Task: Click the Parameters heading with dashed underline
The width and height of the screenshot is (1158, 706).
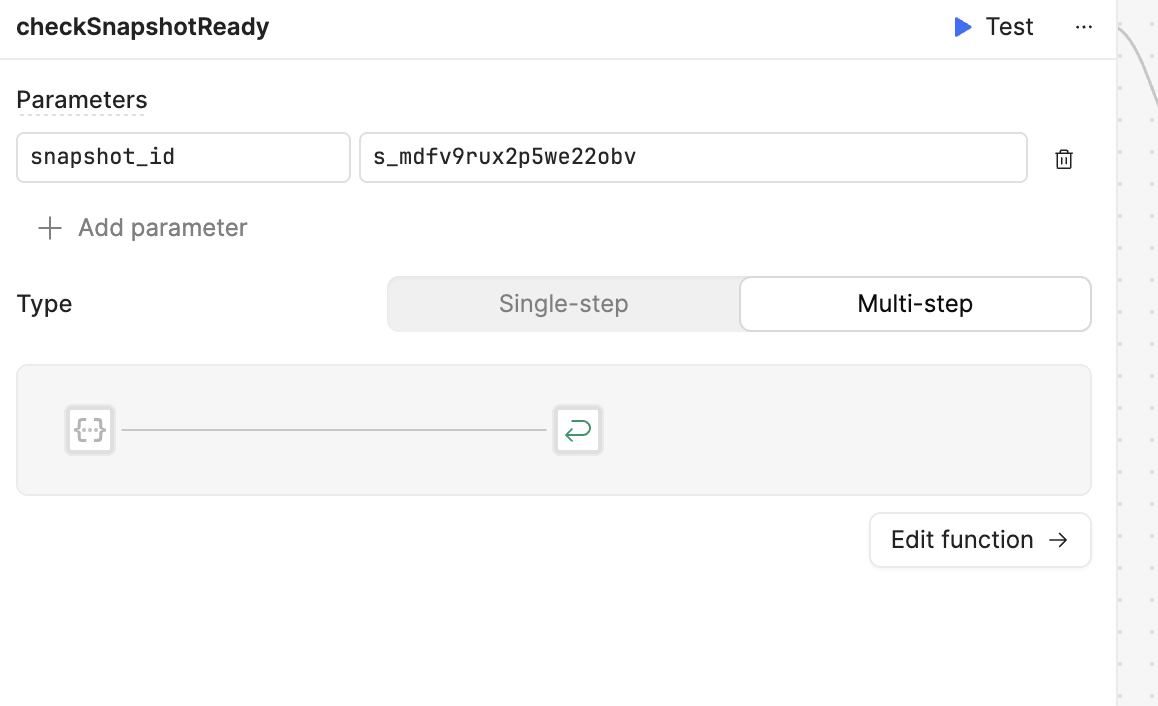Action: (82, 100)
